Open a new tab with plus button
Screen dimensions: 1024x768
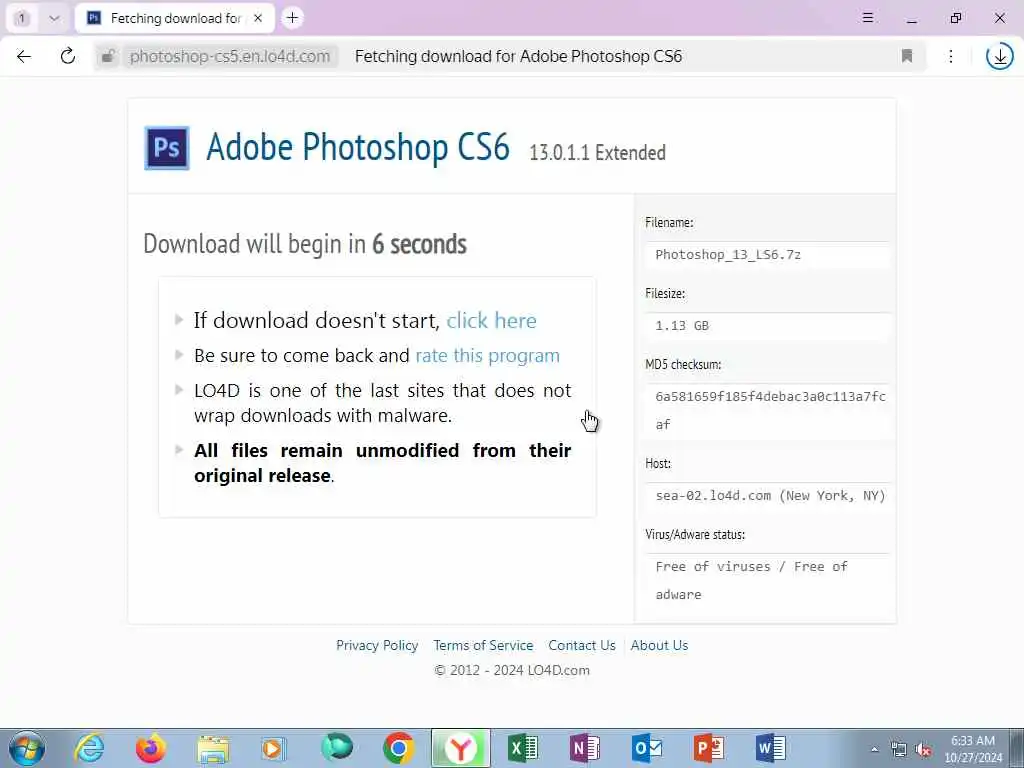point(293,18)
